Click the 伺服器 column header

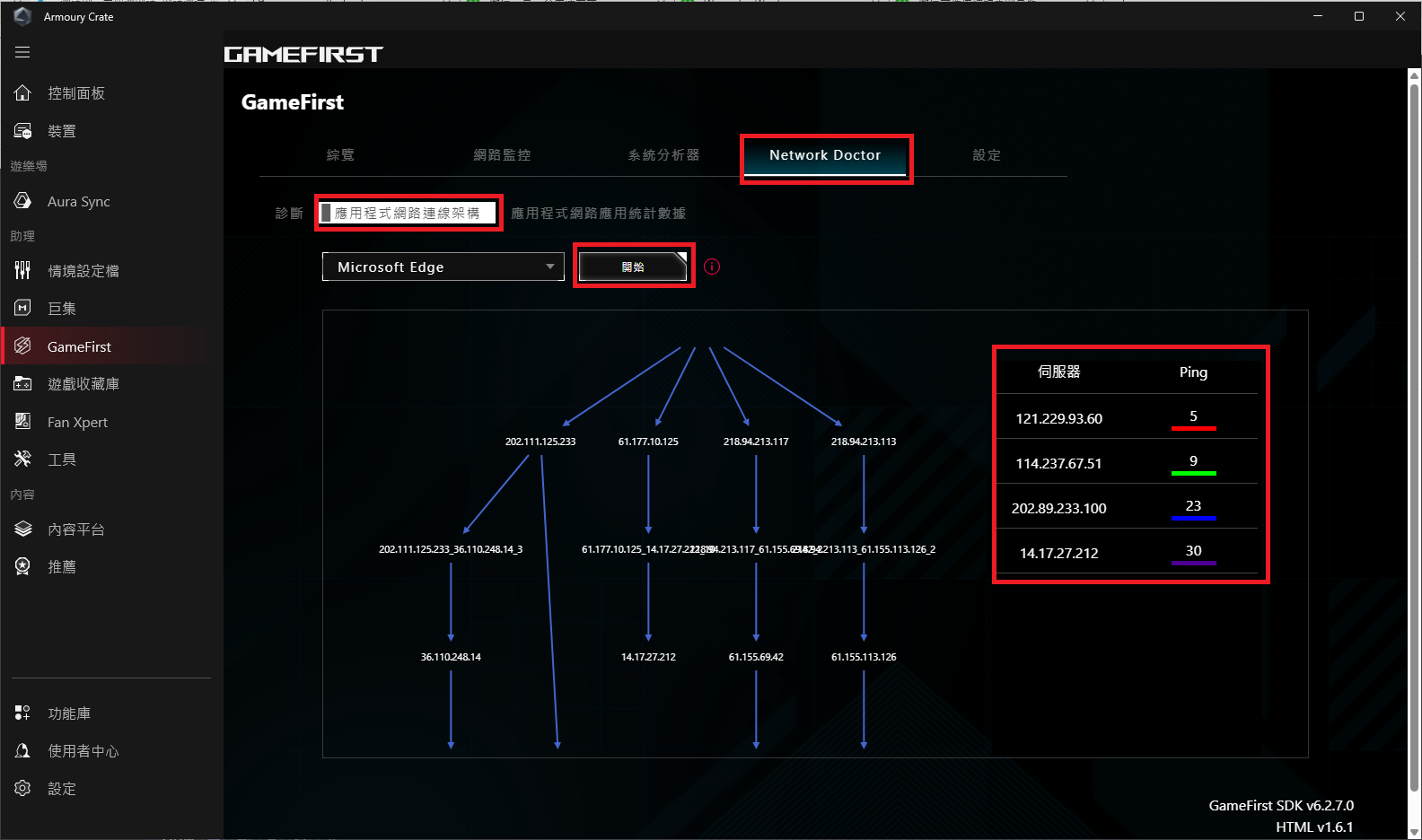pos(1059,372)
